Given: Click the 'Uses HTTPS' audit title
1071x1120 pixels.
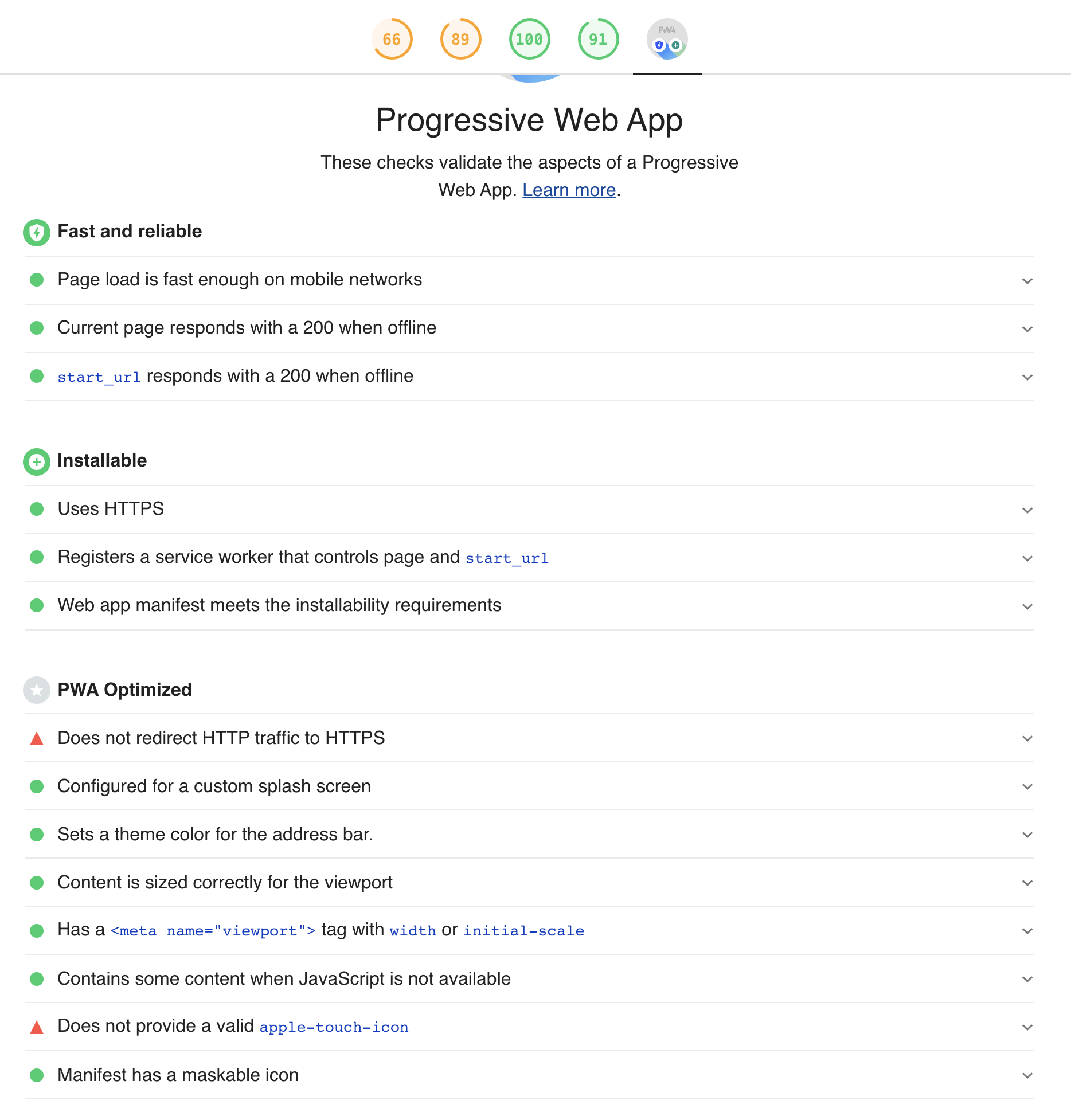Looking at the screenshot, I should pyautogui.click(x=111, y=509).
